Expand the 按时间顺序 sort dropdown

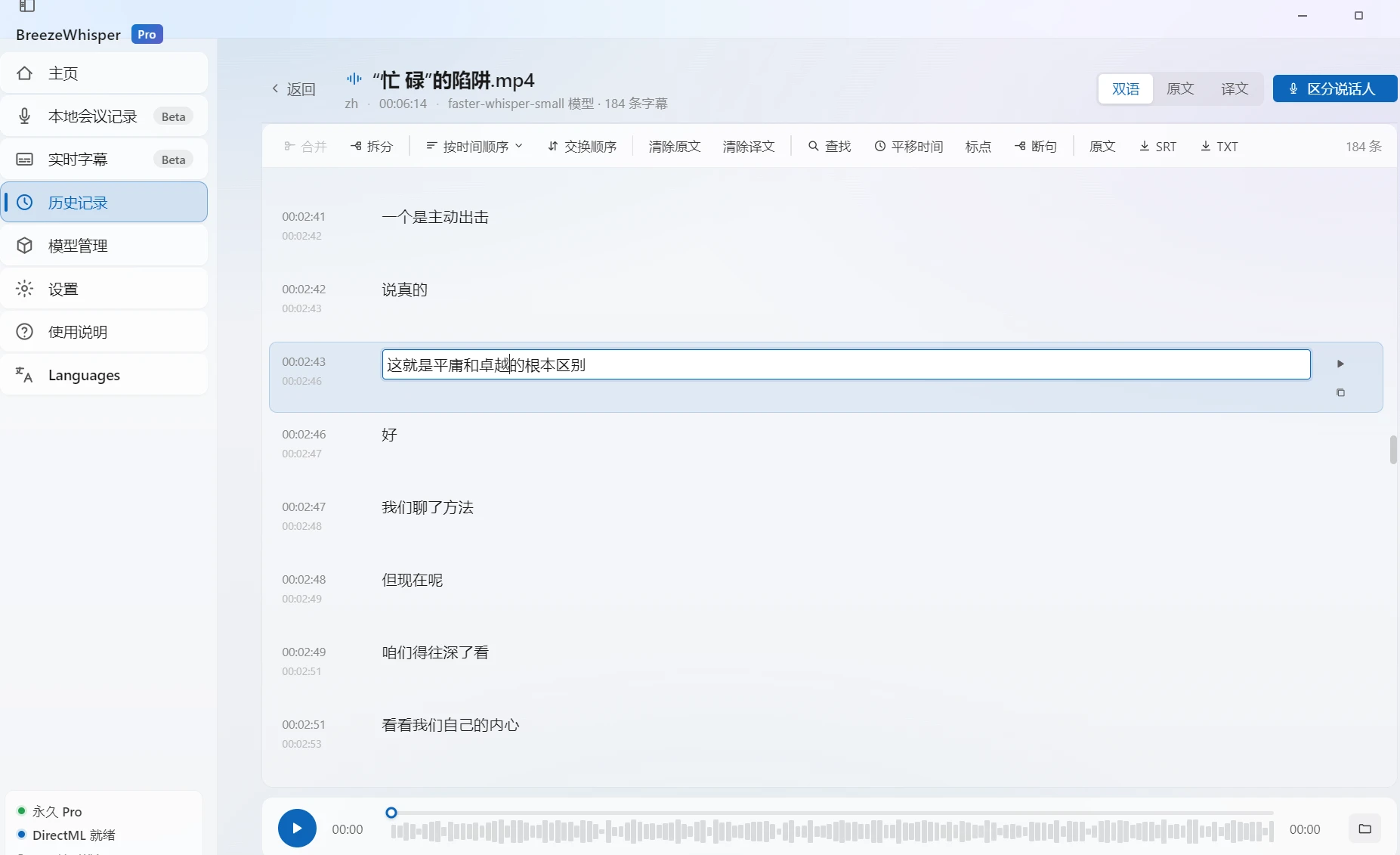click(474, 147)
